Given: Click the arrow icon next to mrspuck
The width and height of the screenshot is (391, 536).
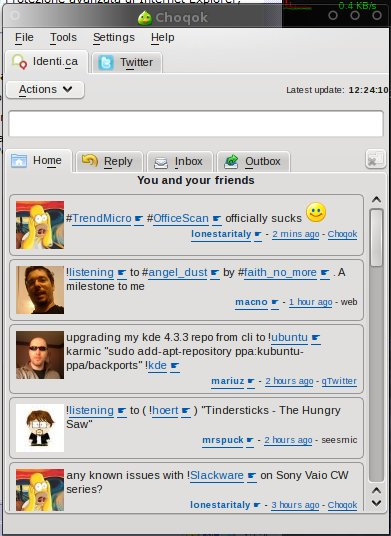Looking at the screenshot, I should point(250,440).
